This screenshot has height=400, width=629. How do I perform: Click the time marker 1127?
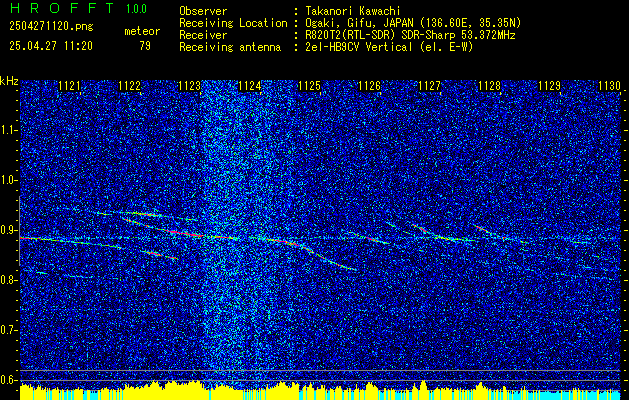[x=430, y=86]
